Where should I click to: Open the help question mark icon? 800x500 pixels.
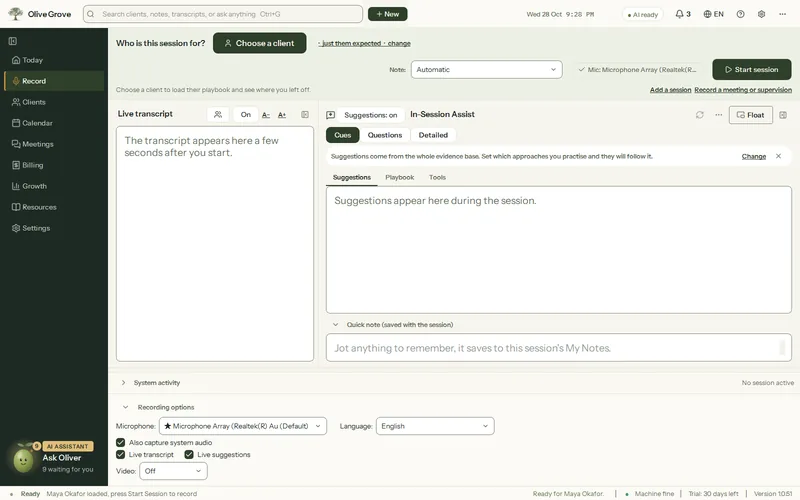click(740, 14)
